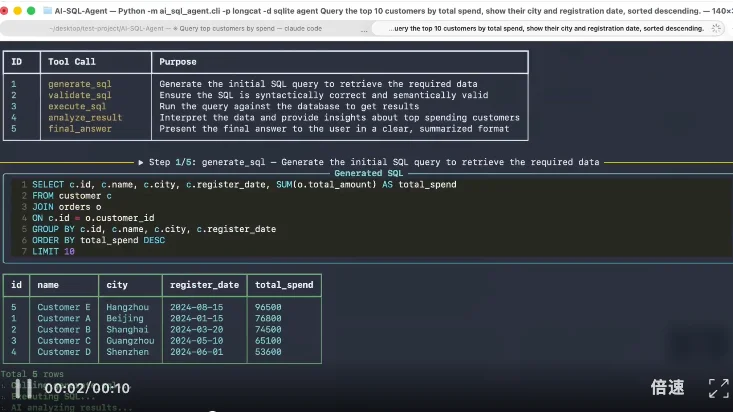Open the tab overflow ellipsis
This screenshot has width=733, height=412.
364,29
